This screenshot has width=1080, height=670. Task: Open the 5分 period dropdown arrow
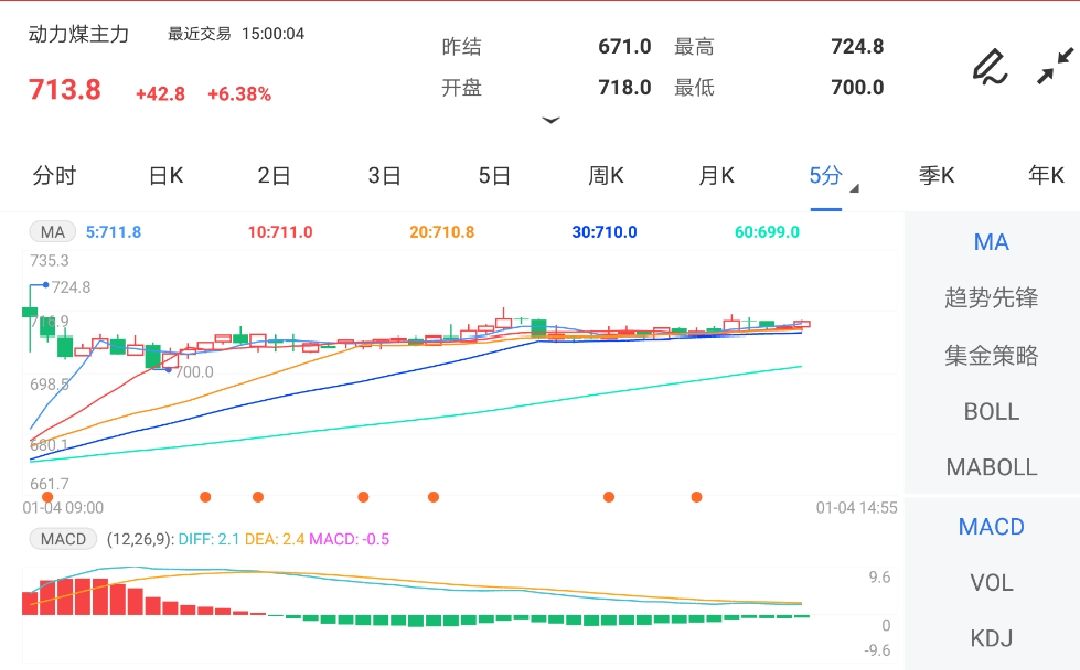click(x=852, y=186)
